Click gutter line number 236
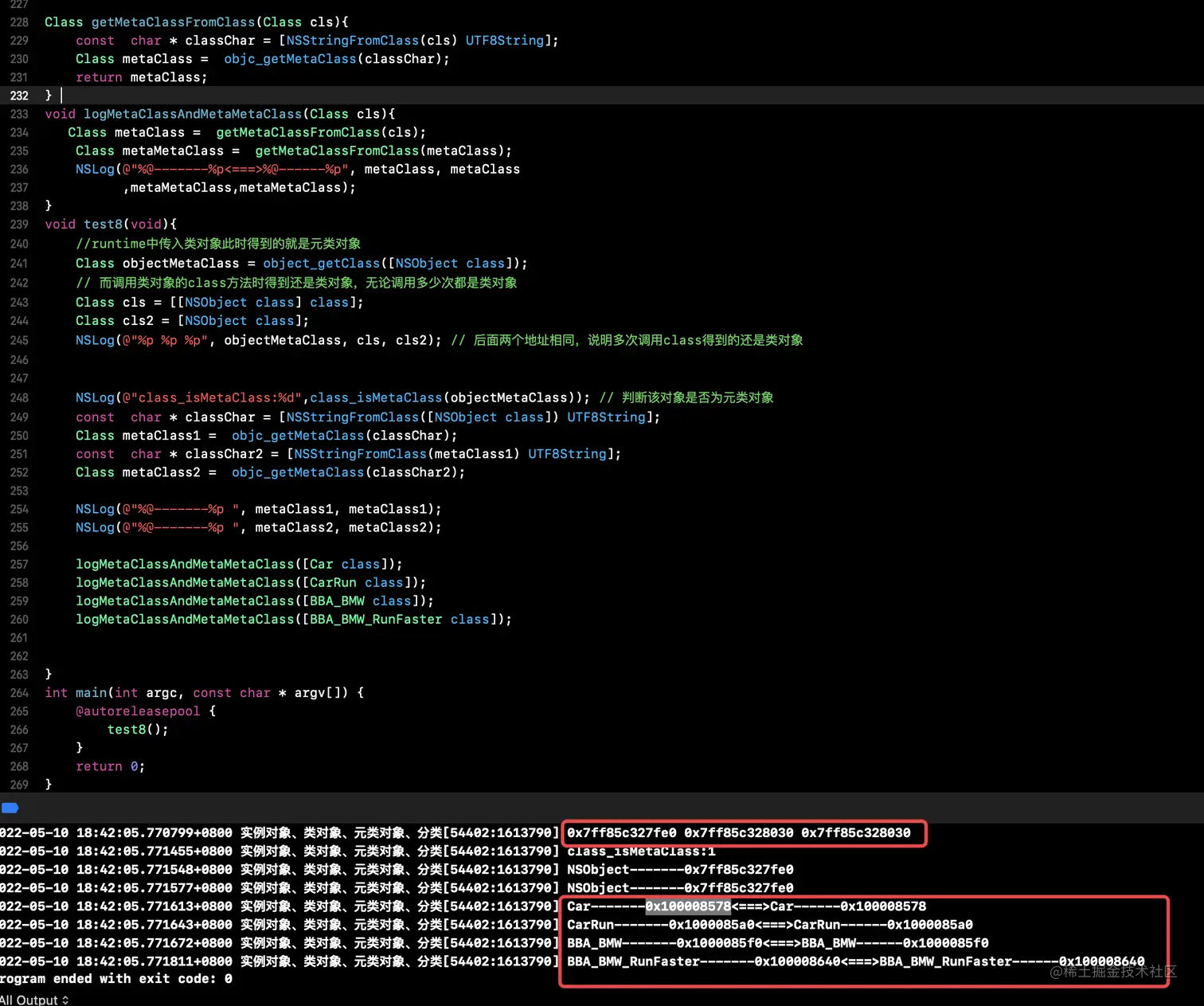 tap(19, 170)
